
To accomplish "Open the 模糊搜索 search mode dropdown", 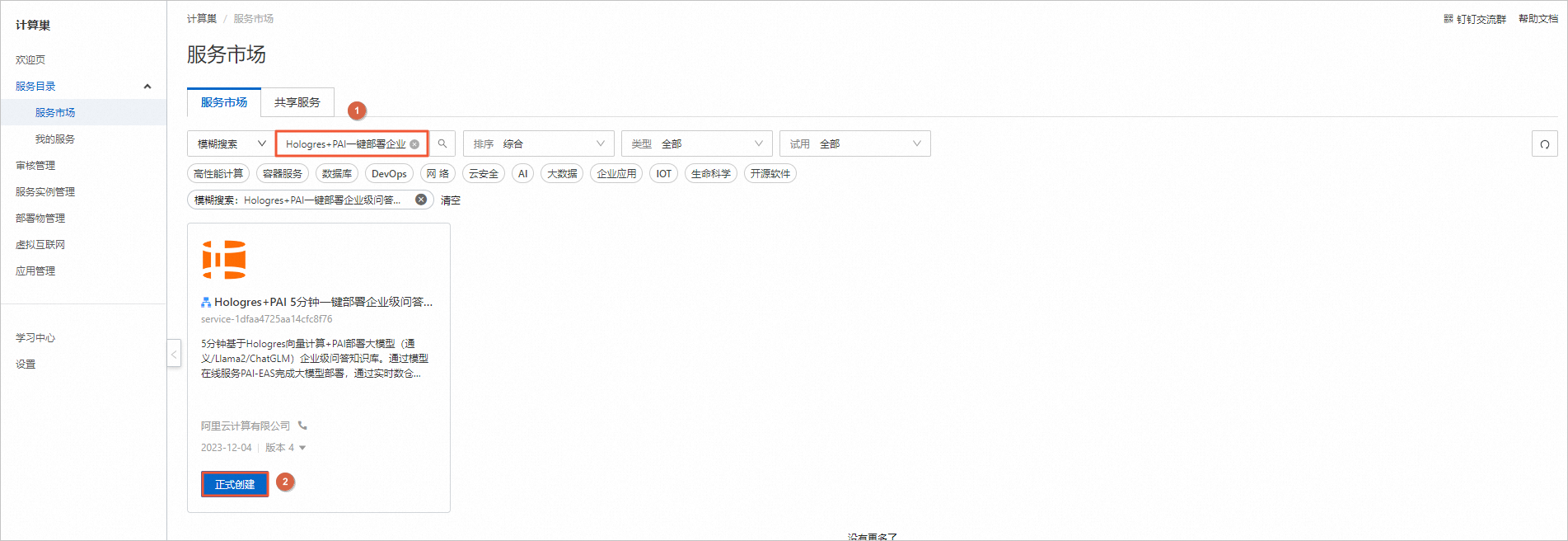I will pyautogui.click(x=232, y=143).
